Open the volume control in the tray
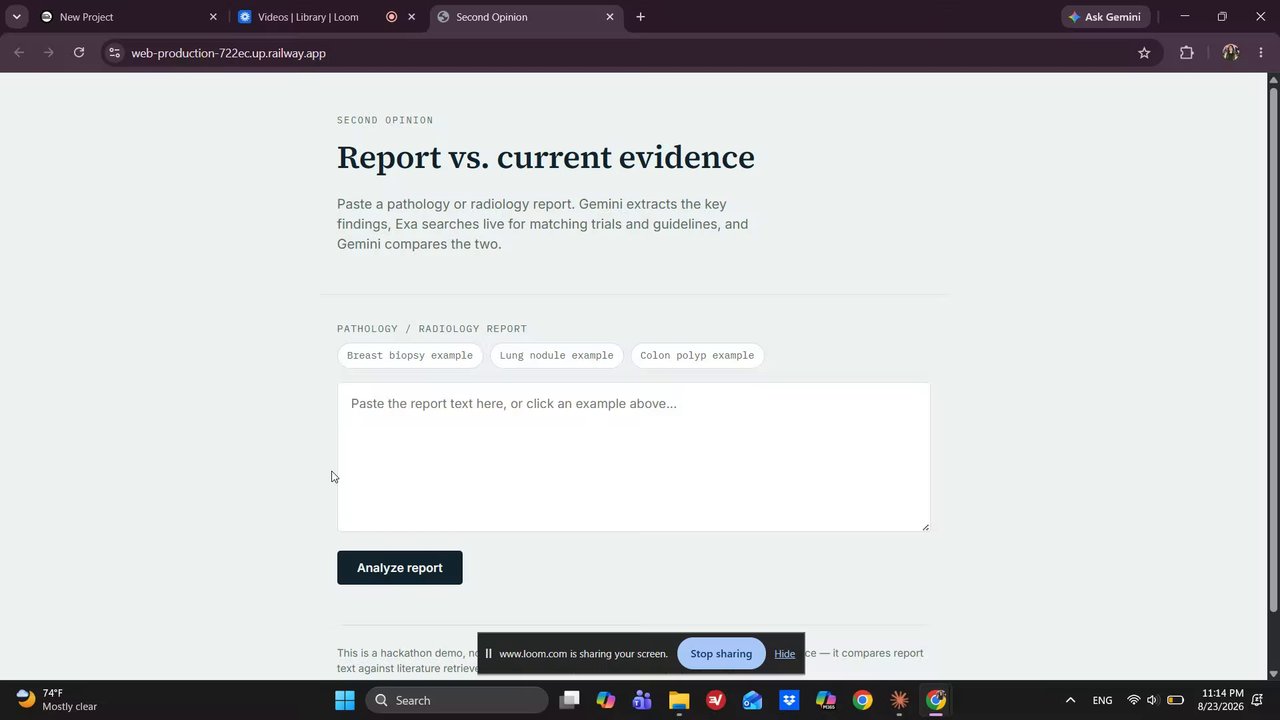1280x720 pixels. click(x=1153, y=700)
